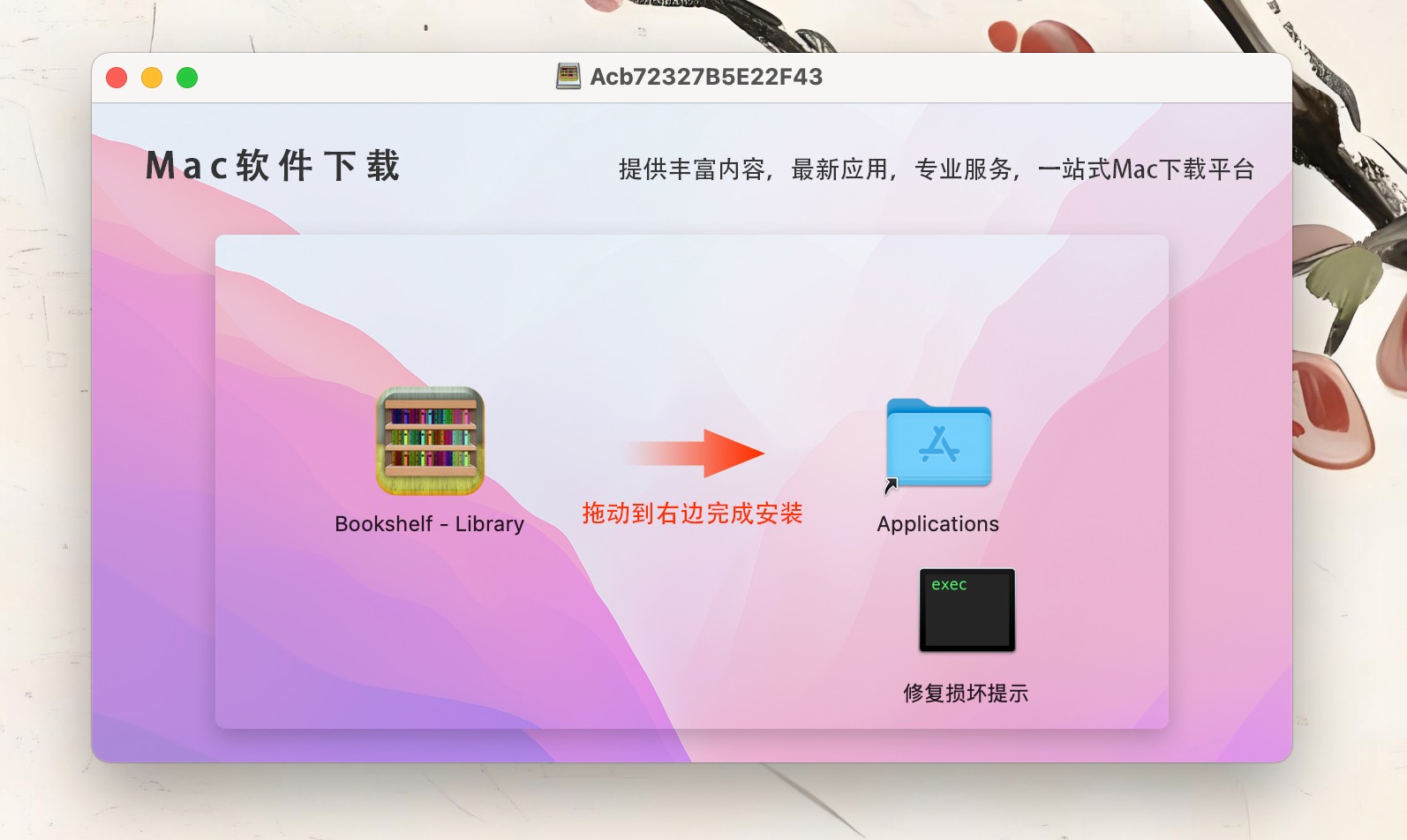Zoom the window with the green button
Viewport: 1407px width, 840px height.
point(187,78)
